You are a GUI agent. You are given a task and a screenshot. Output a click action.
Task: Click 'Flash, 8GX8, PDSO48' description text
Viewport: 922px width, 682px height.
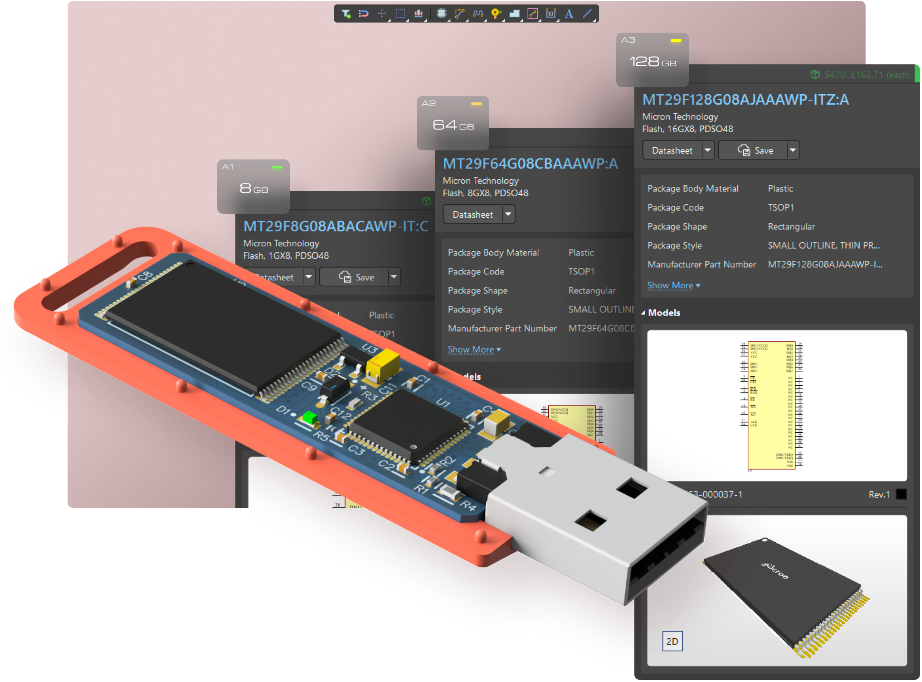pyautogui.click(x=486, y=193)
